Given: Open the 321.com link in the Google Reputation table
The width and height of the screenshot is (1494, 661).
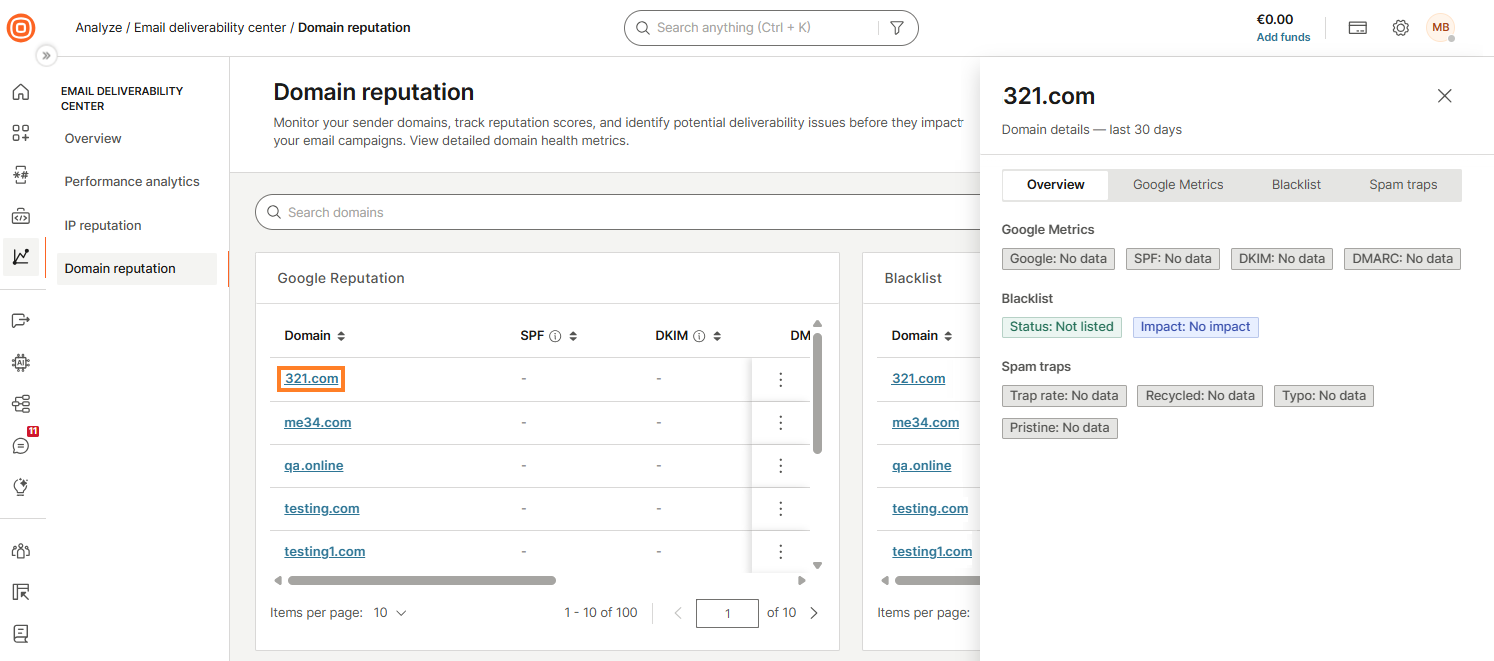Looking at the screenshot, I should pos(312,379).
